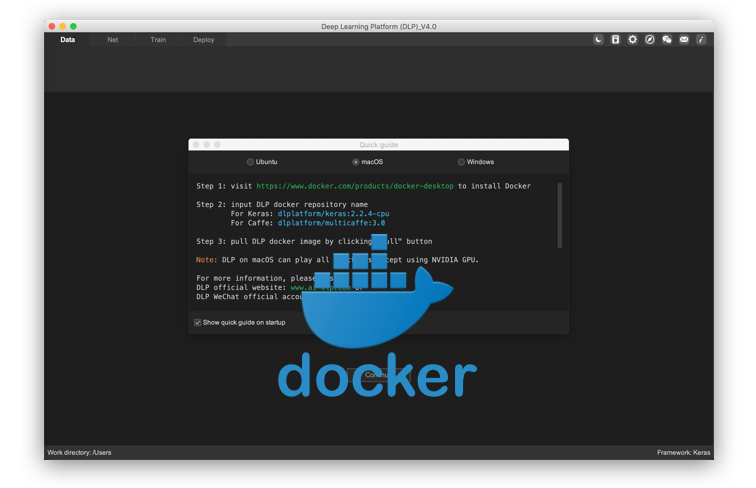Open the docker-desktop download link

(355, 186)
